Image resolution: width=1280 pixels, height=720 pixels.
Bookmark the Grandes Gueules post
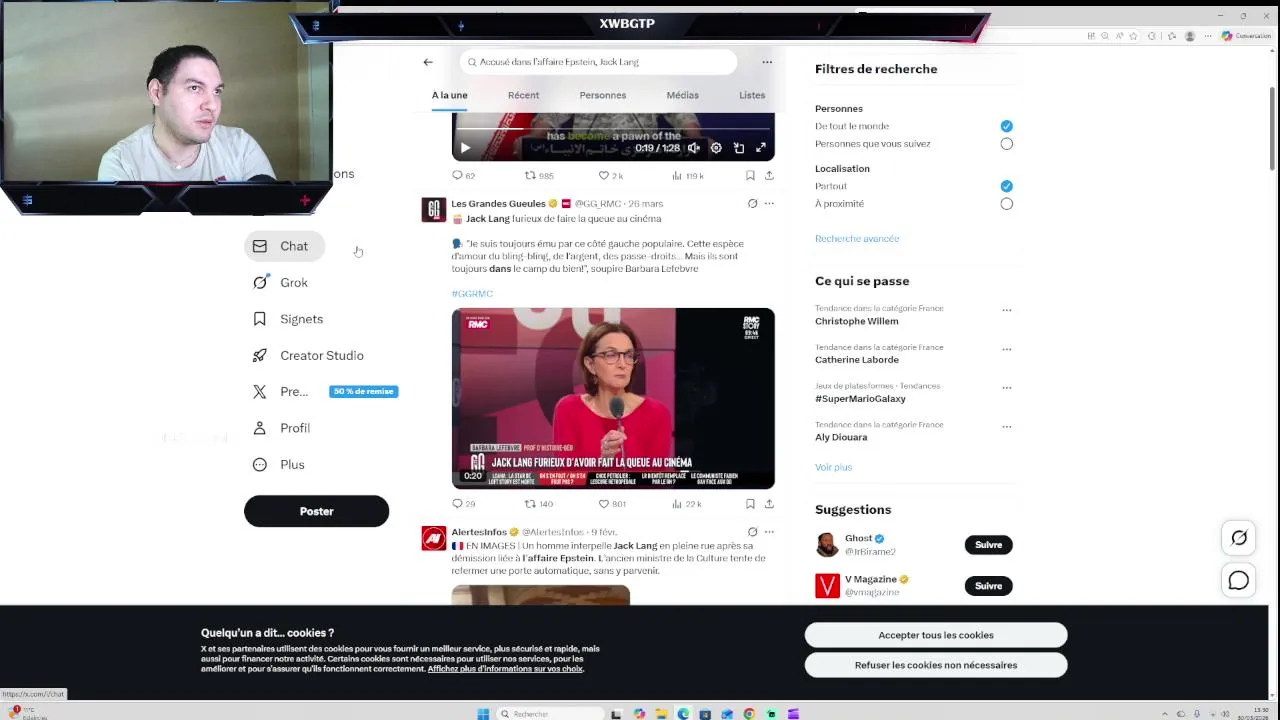click(x=750, y=504)
